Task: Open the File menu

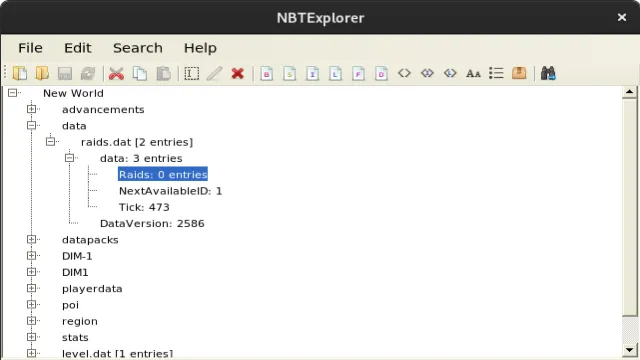Action: (x=30, y=48)
